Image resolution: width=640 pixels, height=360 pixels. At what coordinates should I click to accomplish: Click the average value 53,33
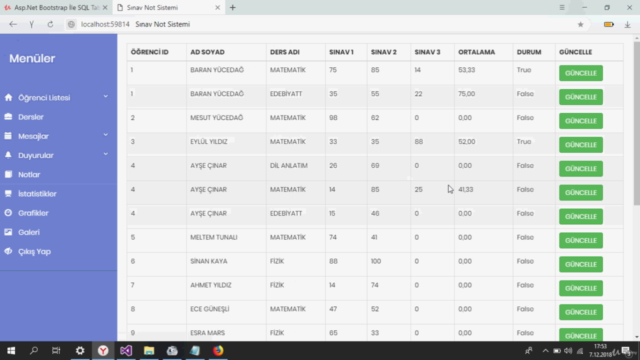click(467, 70)
